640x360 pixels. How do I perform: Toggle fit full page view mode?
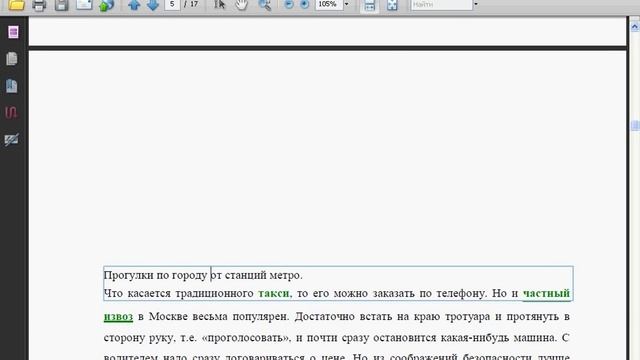(x=392, y=5)
